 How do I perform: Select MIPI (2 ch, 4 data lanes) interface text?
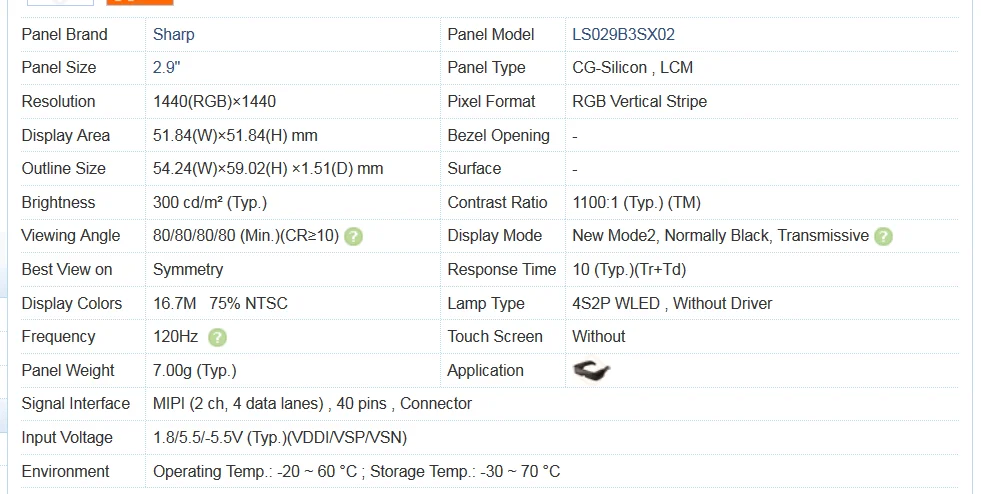coord(238,404)
